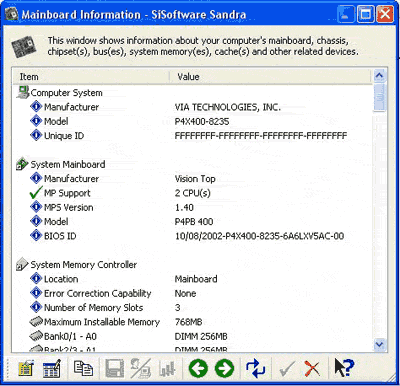Click the blue Refresh arrows icon

[x=255, y=368]
